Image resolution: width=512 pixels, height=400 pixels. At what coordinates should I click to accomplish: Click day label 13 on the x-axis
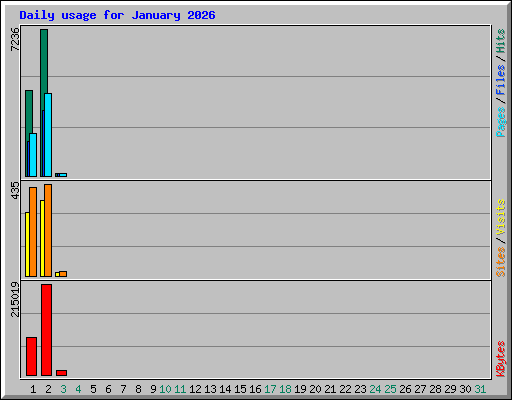210,389
